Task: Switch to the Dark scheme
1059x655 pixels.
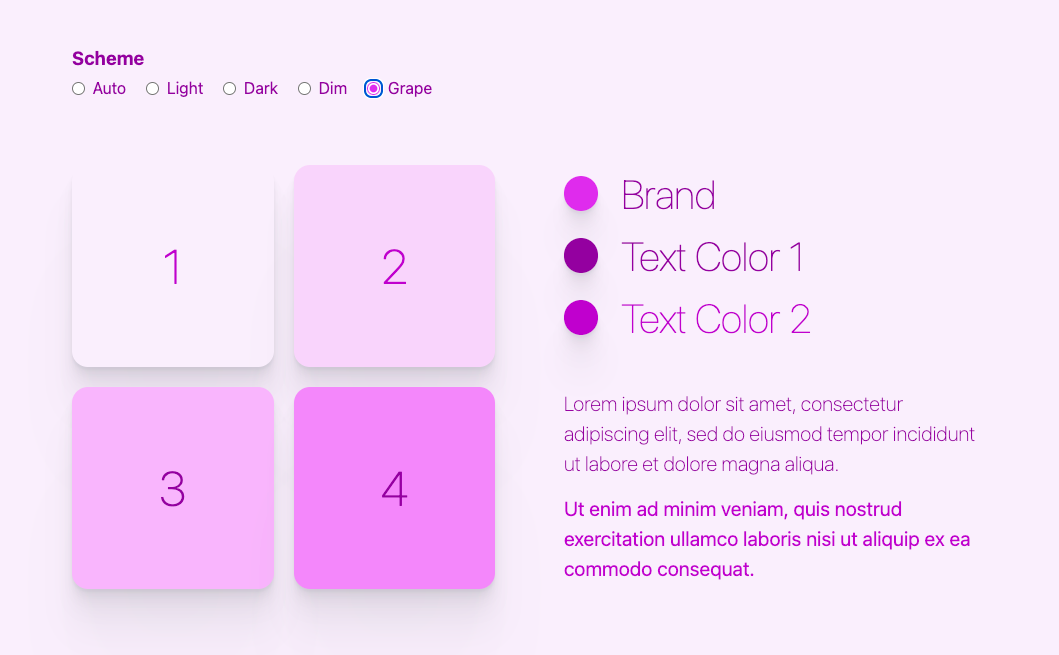Action: (x=230, y=89)
